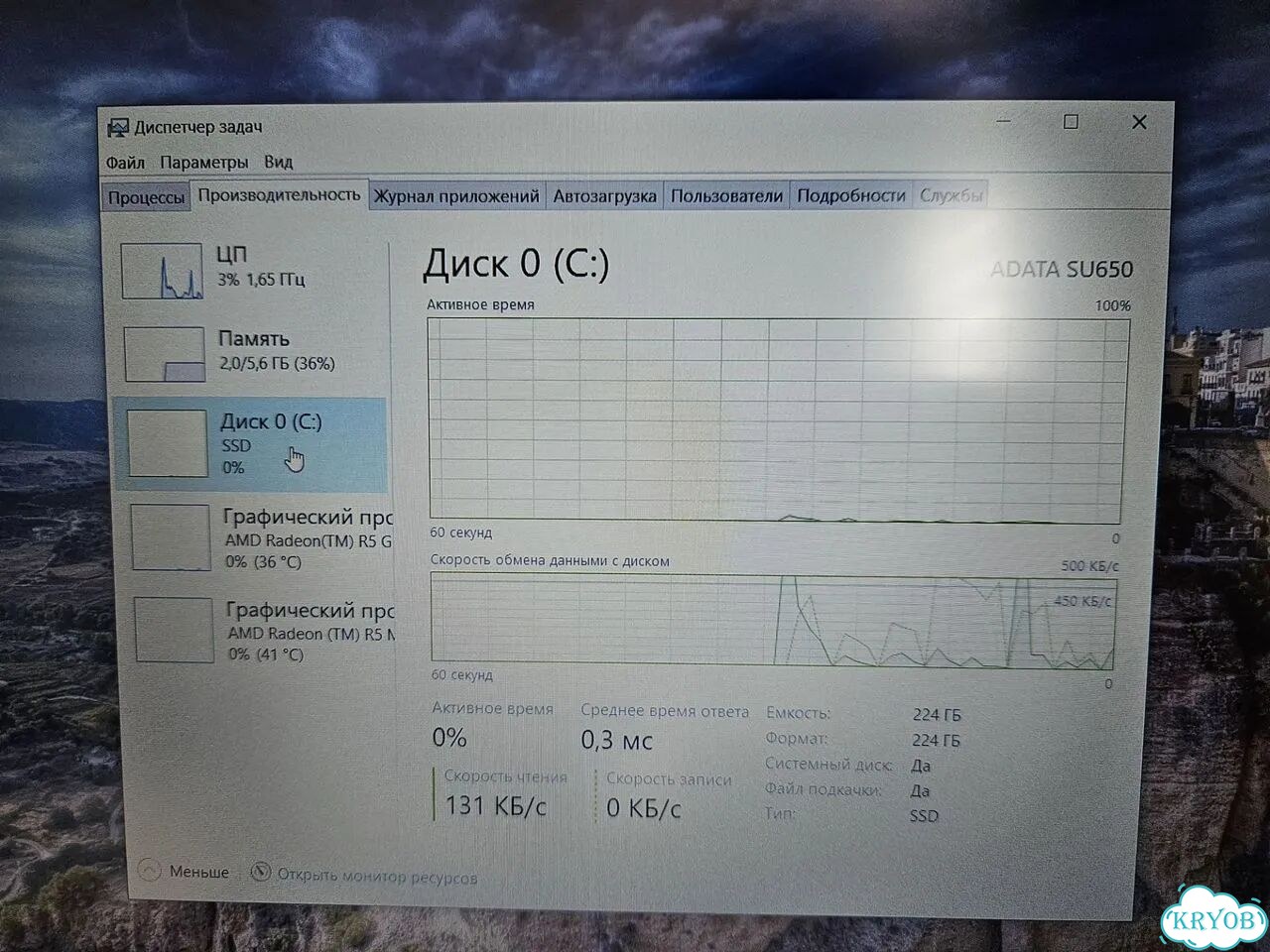This screenshot has width=1270, height=952.
Task: Click the 131 КБ/с read speed value
Action: coord(495,805)
